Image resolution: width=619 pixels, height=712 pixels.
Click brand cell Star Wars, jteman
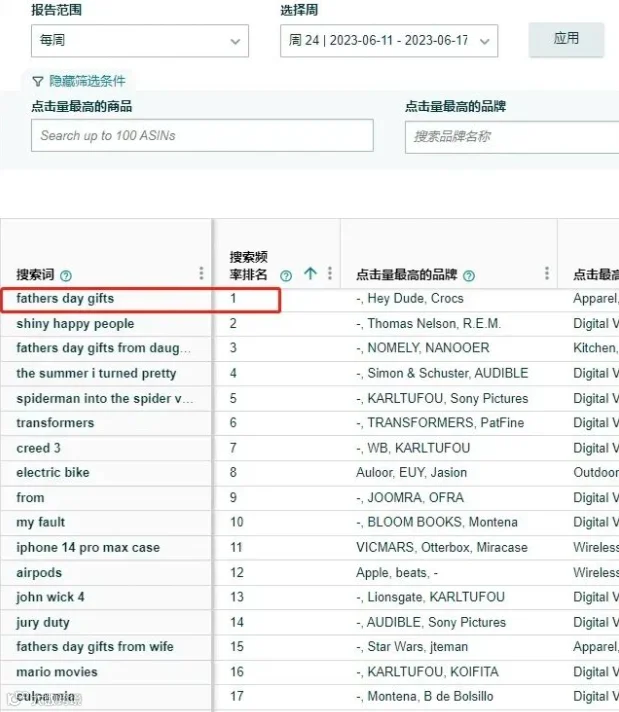[x=412, y=647]
